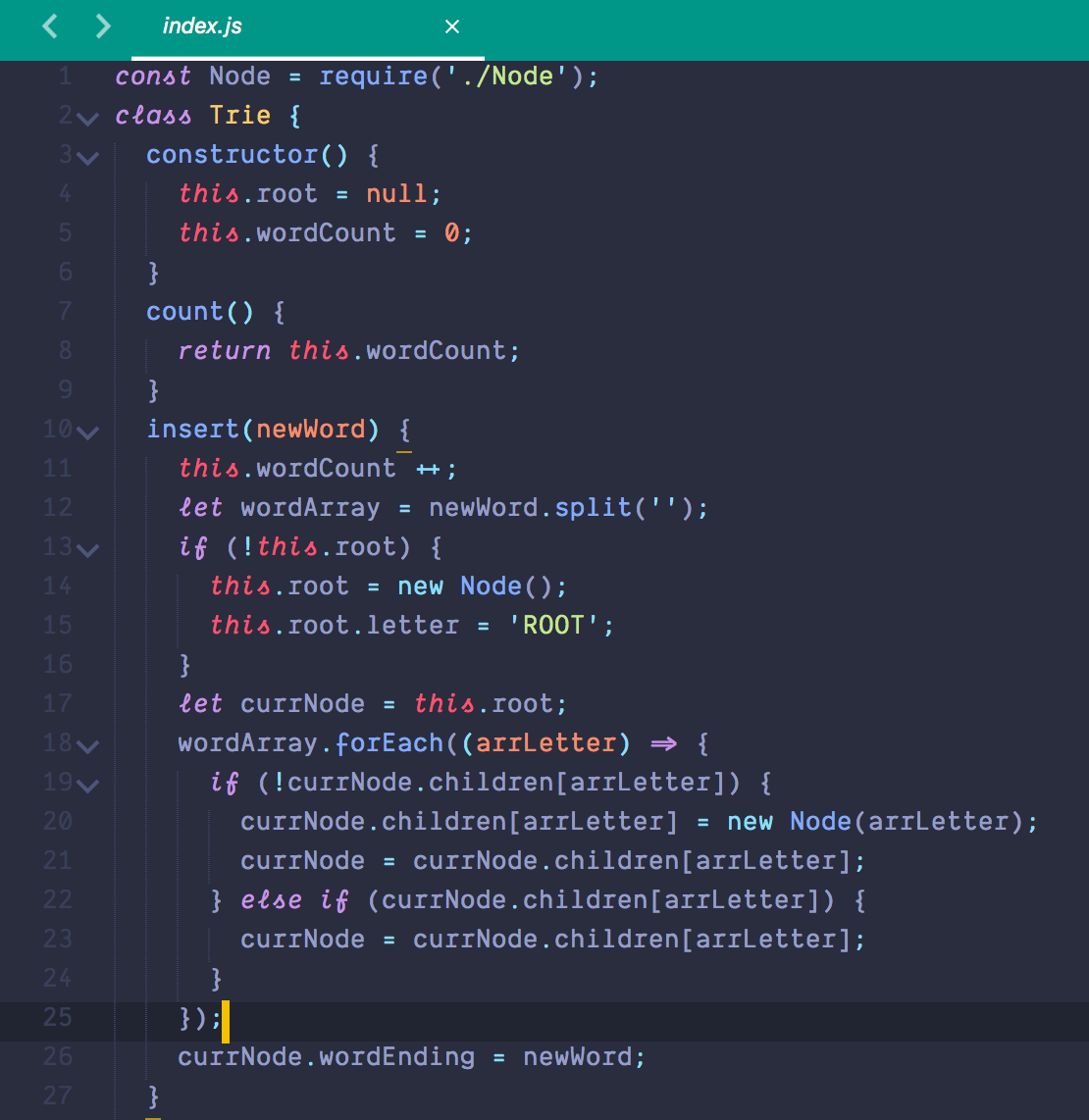Click line number 1 in gutter
1089x1120 pixels.
pyautogui.click(x=65, y=76)
